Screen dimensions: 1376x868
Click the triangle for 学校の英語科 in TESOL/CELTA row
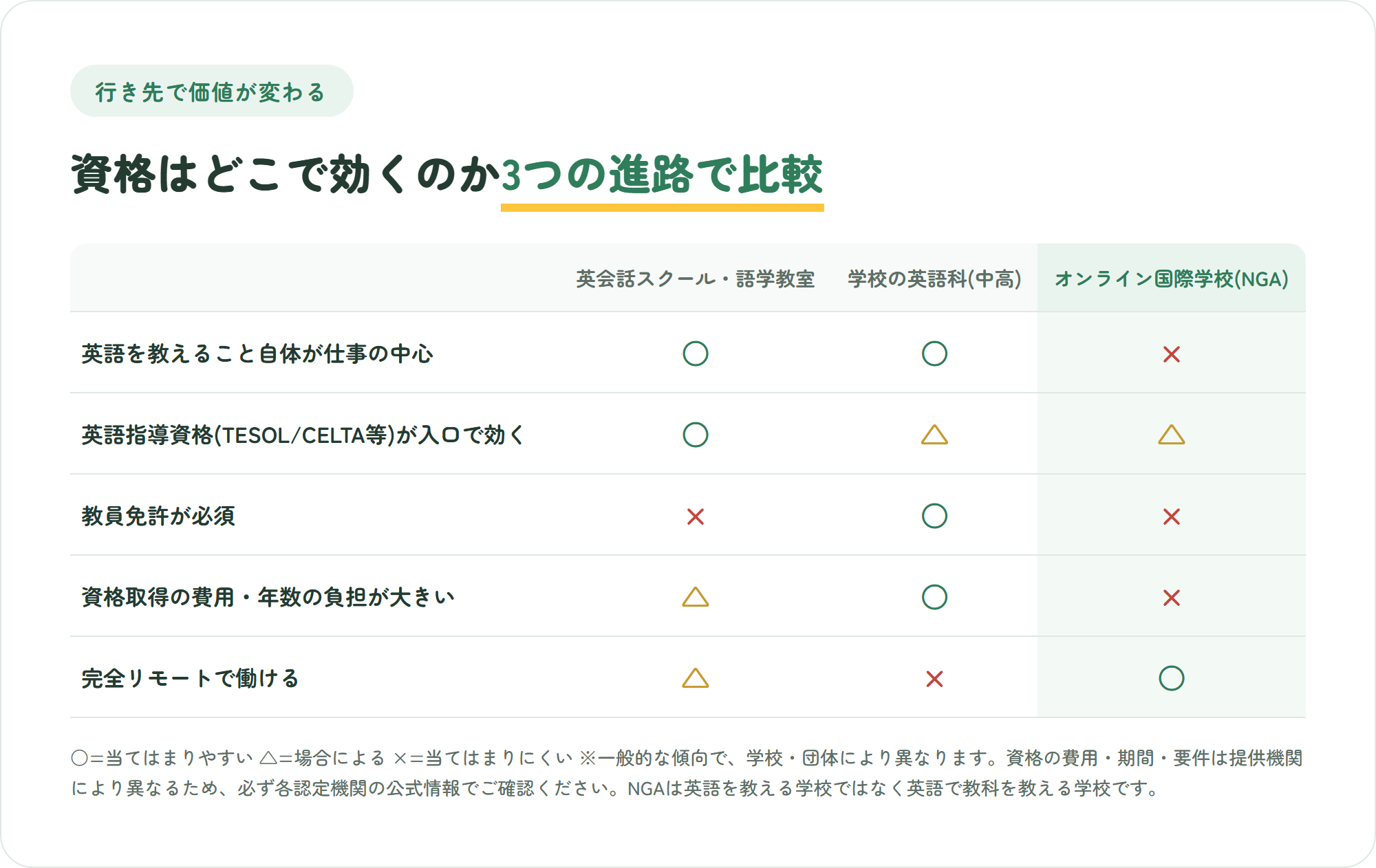click(934, 435)
